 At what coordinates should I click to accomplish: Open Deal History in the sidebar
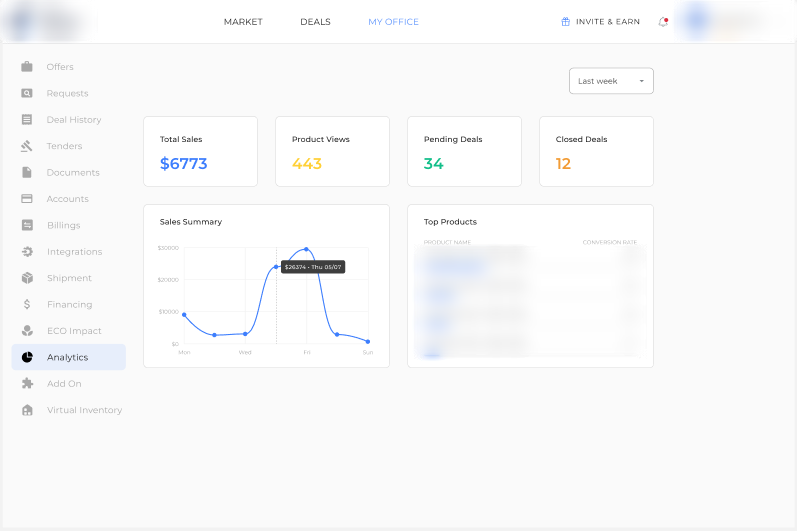click(73, 120)
